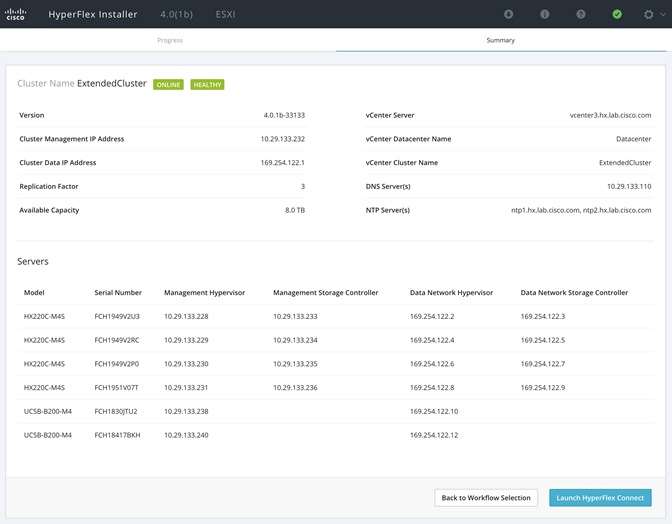Select cluster data IP 169.254.122.1
Screen dimensions: 672x524
(283, 162)
